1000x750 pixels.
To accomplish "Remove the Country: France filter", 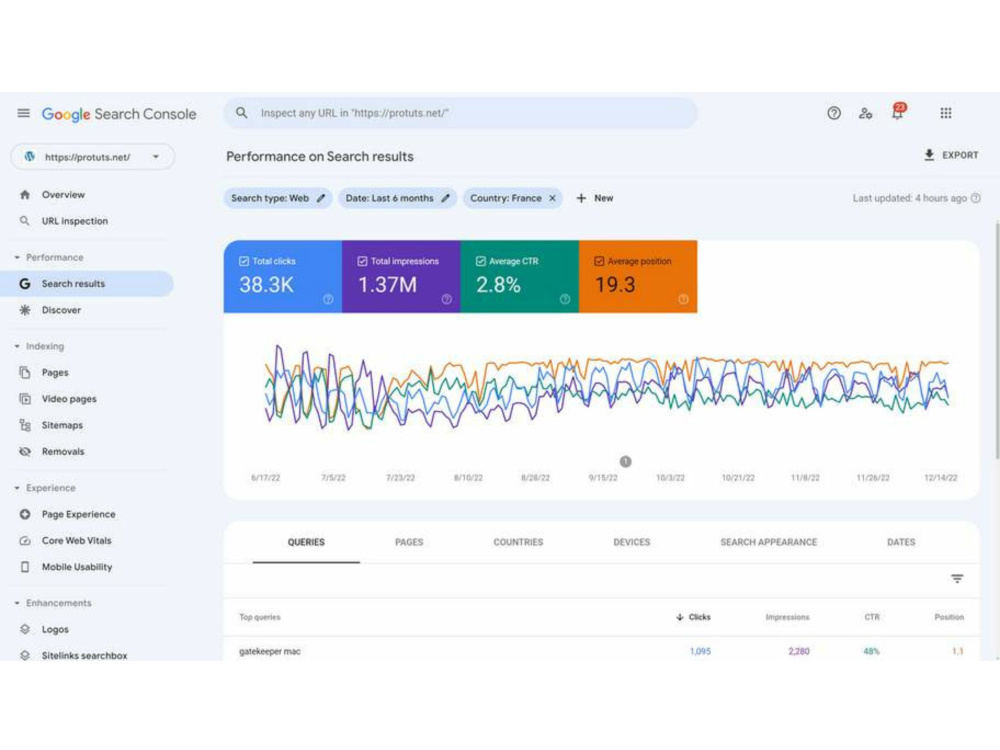I will (552, 198).
